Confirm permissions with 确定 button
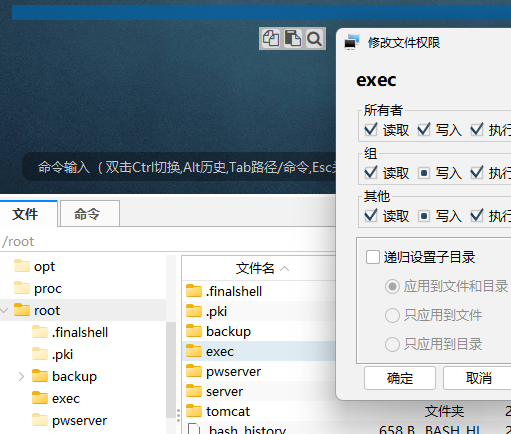This screenshot has height=434, width=511. [x=400, y=378]
